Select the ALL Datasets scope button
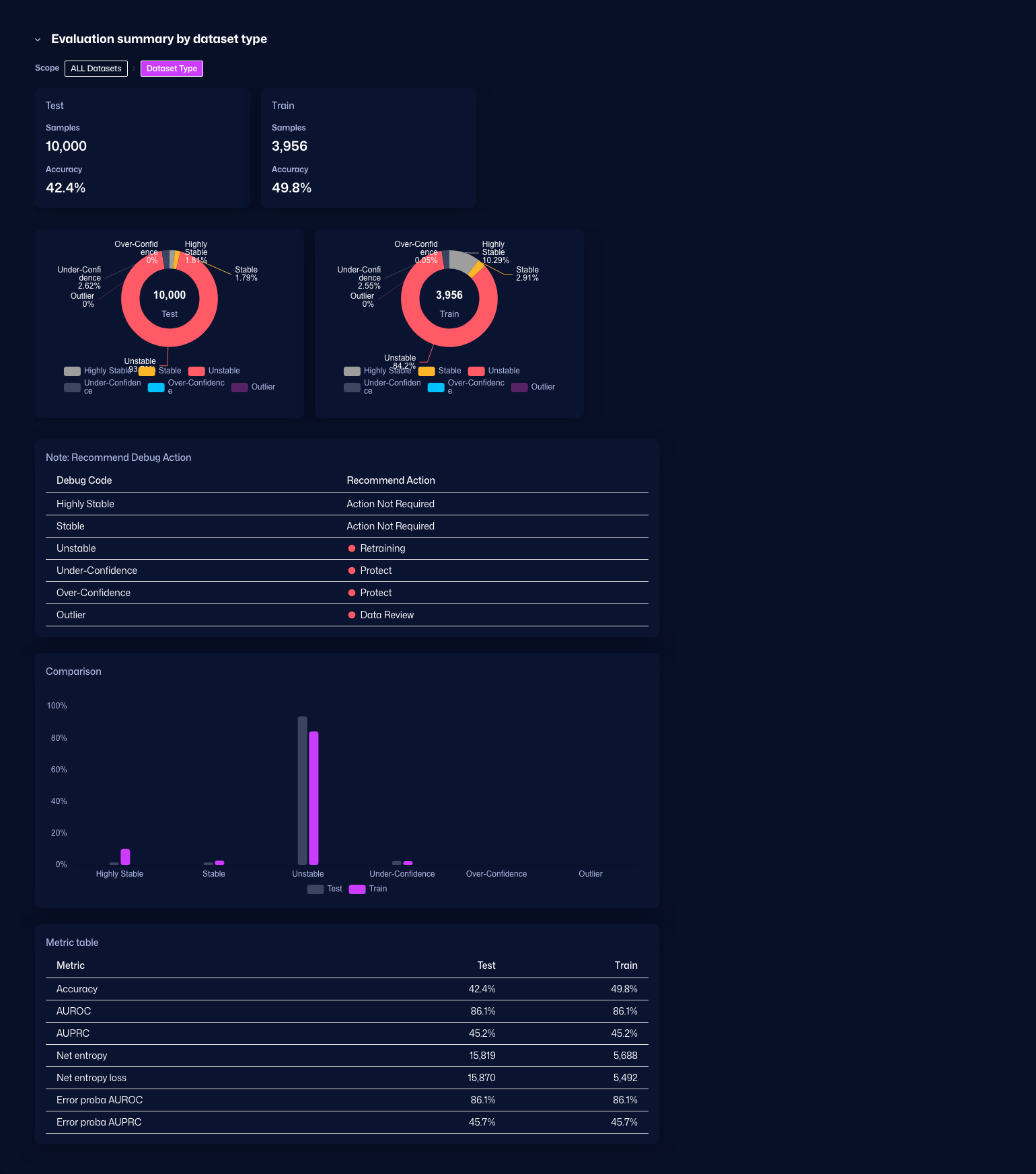This screenshot has width=1036, height=1174. click(96, 69)
